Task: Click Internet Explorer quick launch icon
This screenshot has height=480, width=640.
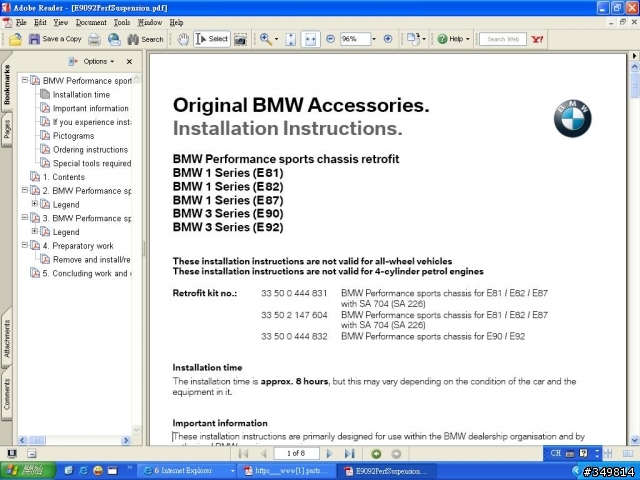Action: tap(83, 471)
